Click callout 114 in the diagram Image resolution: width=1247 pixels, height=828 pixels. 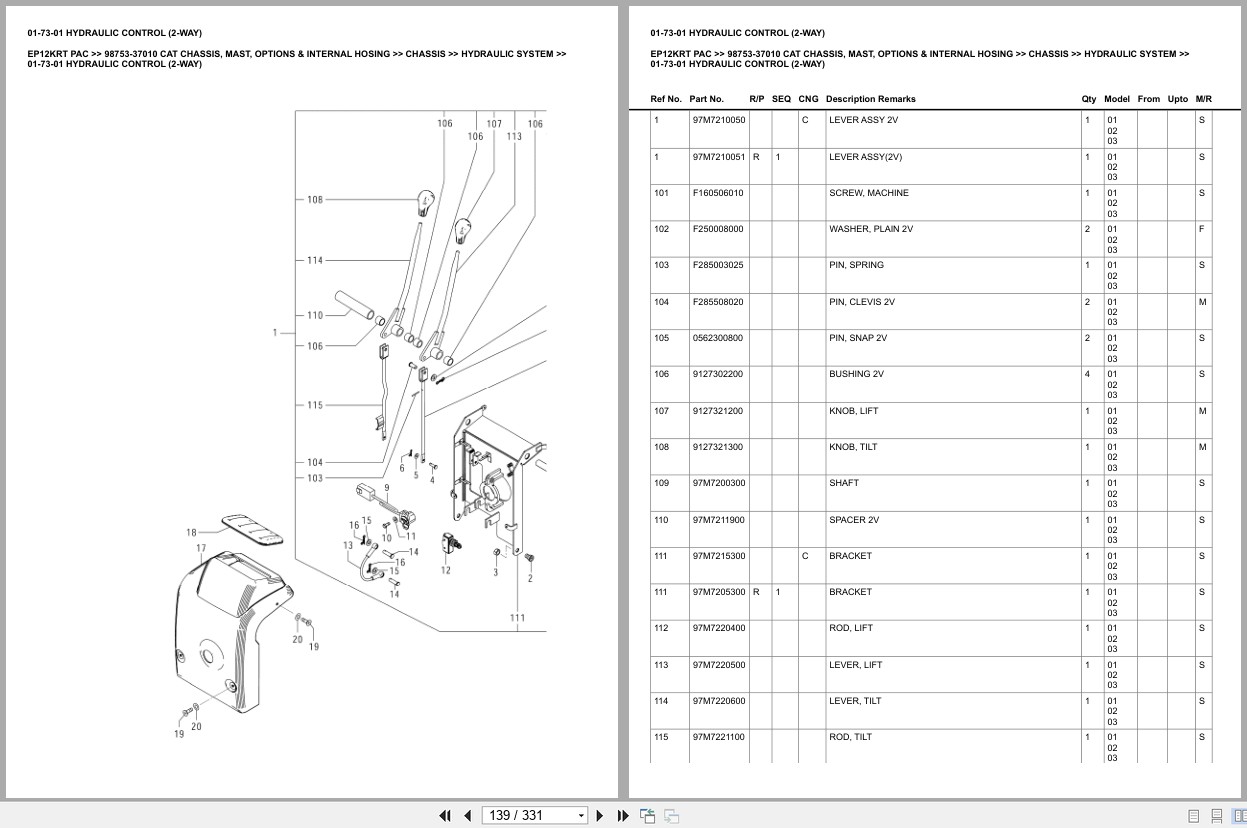click(315, 260)
